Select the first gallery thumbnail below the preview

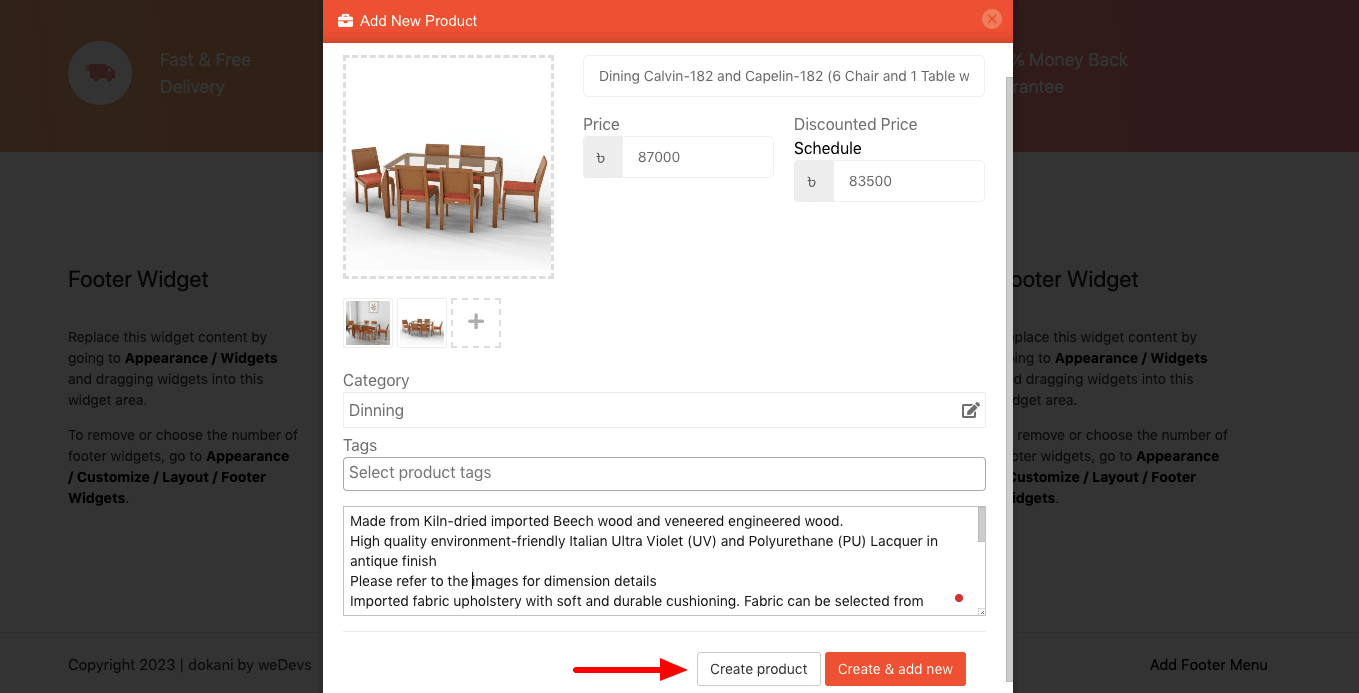[x=367, y=322]
